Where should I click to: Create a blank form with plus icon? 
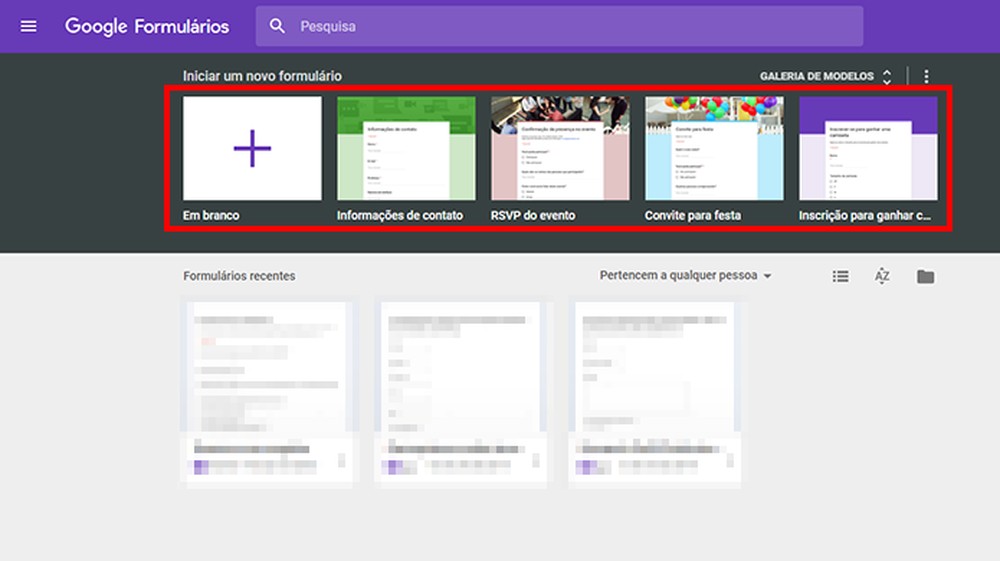(252, 148)
